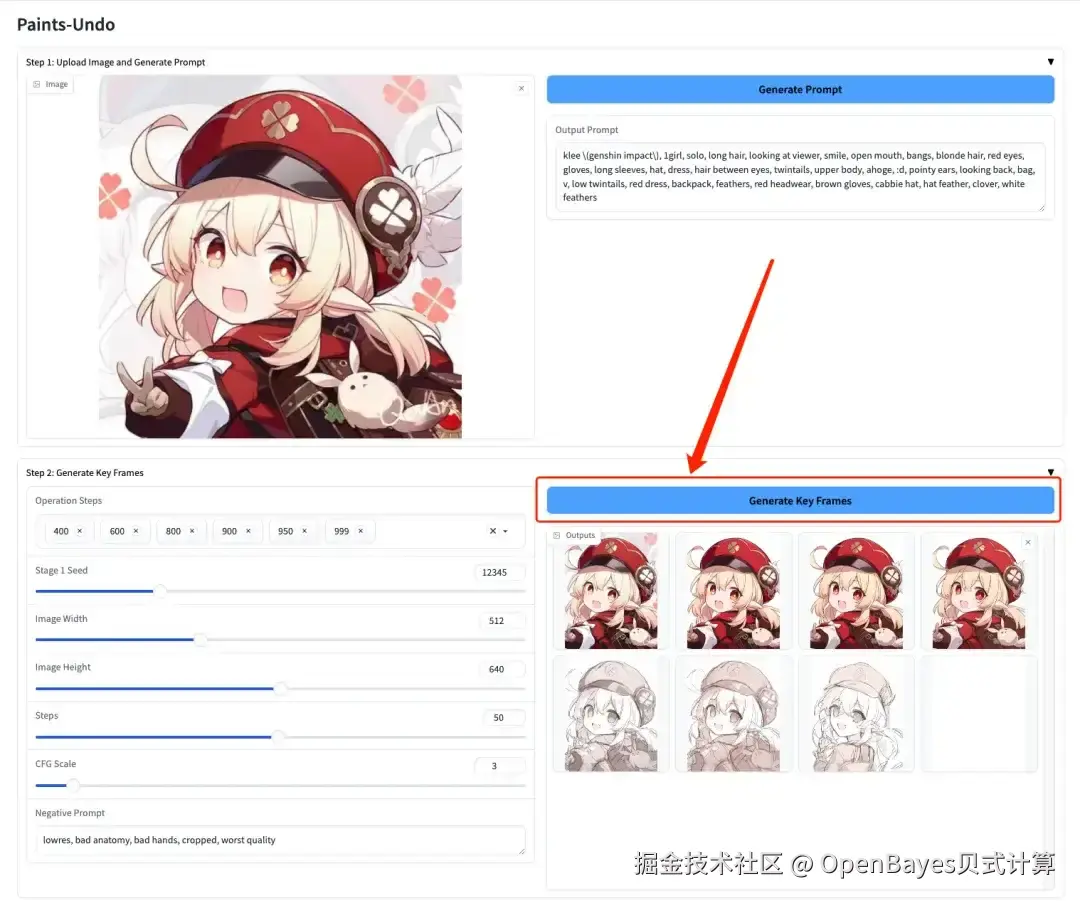
Task: Open the lightest sketch output key frame
Action: click(856, 714)
